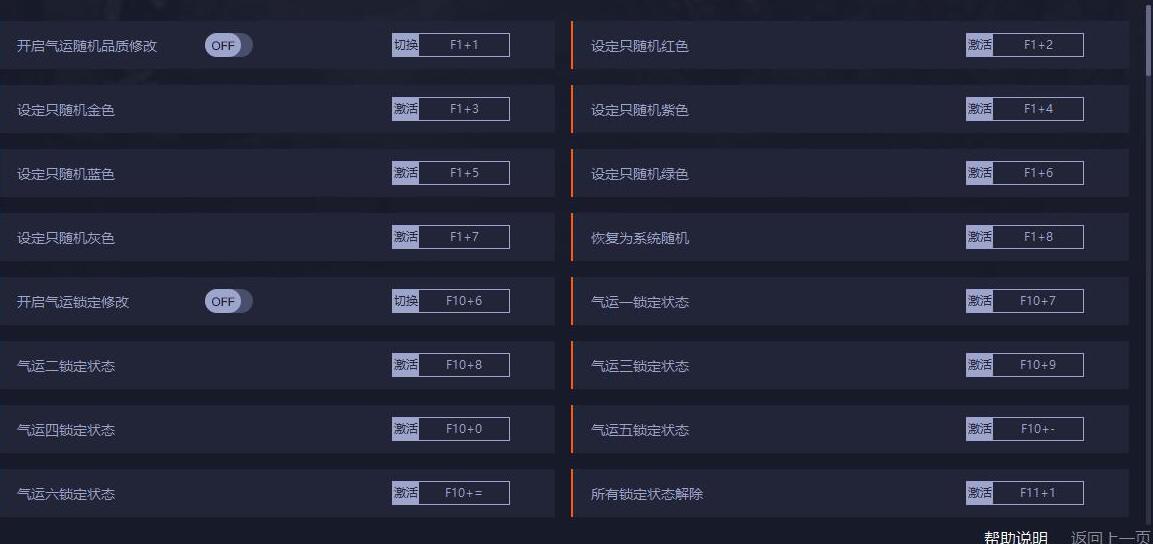Activate 气运四锁定状态
The image size is (1153, 544).
(405, 429)
